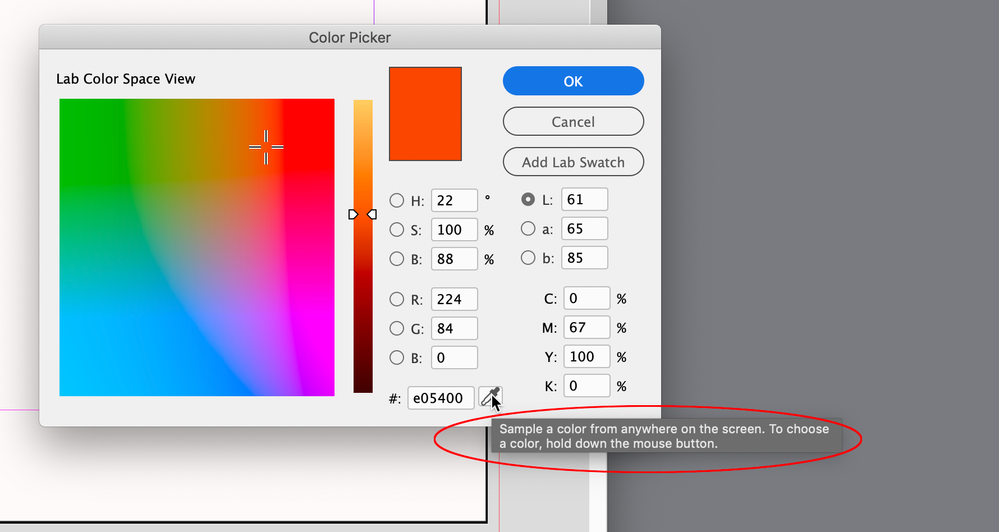Select the R red radio button
Viewport: 999px width, 532px height.
click(x=397, y=299)
